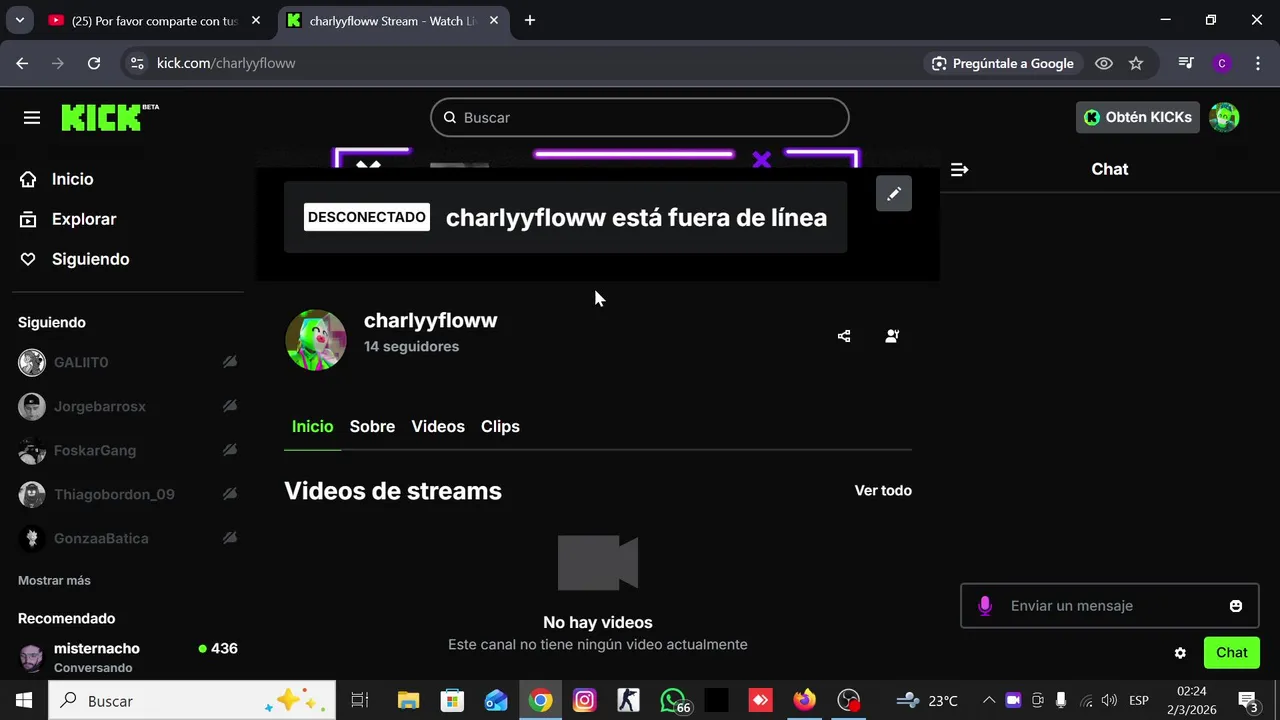Click the share channel icon
Screen dimensions: 1280x720
click(x=844, y=336)
